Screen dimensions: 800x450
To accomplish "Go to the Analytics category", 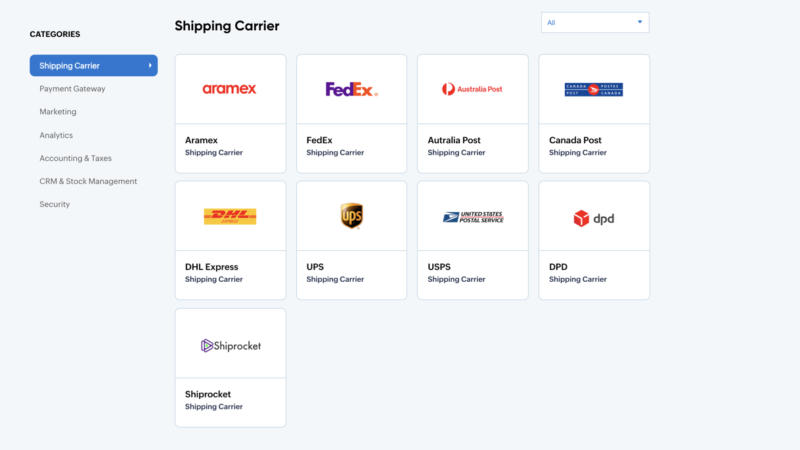I will pyautogui.click(x=56, y=135).
